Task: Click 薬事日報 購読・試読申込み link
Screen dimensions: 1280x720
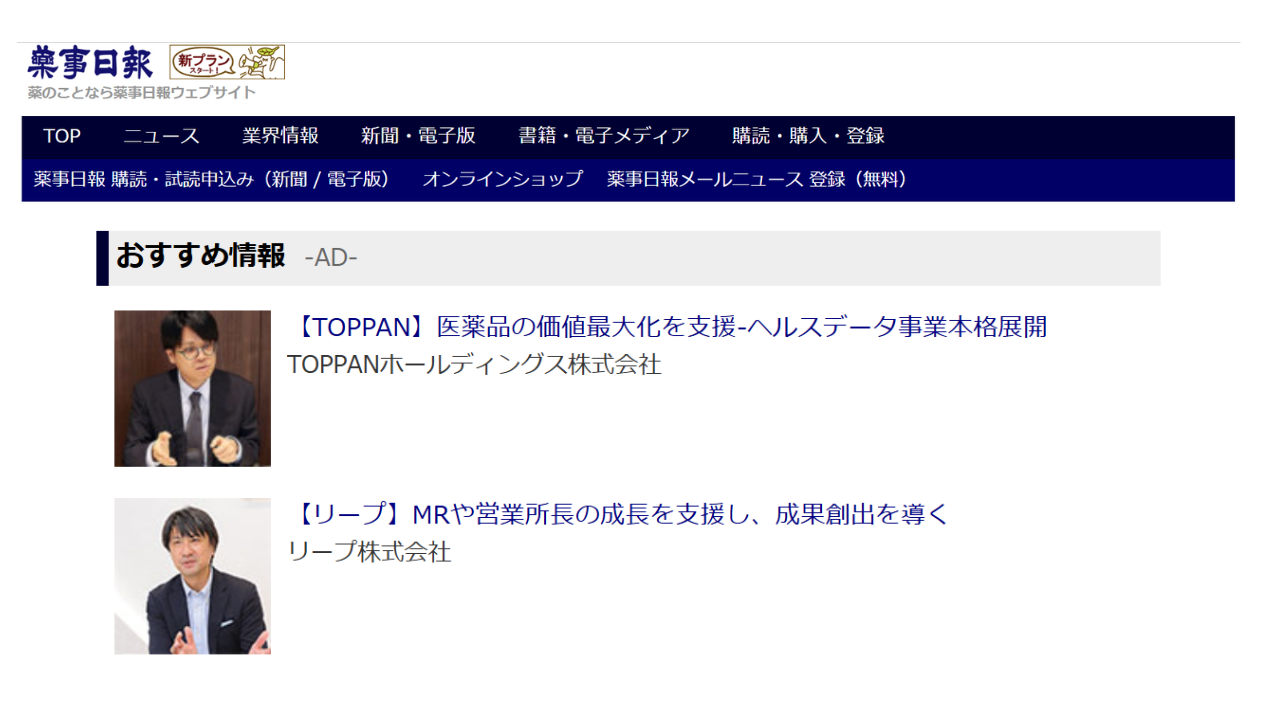Action: coord(211,180)
